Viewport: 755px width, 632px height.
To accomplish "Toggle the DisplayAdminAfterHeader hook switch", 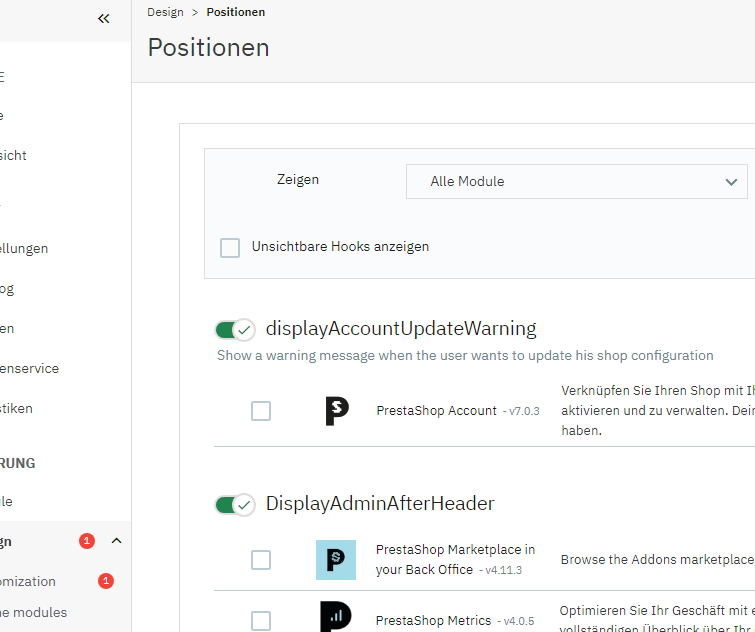I will [235, 505].
